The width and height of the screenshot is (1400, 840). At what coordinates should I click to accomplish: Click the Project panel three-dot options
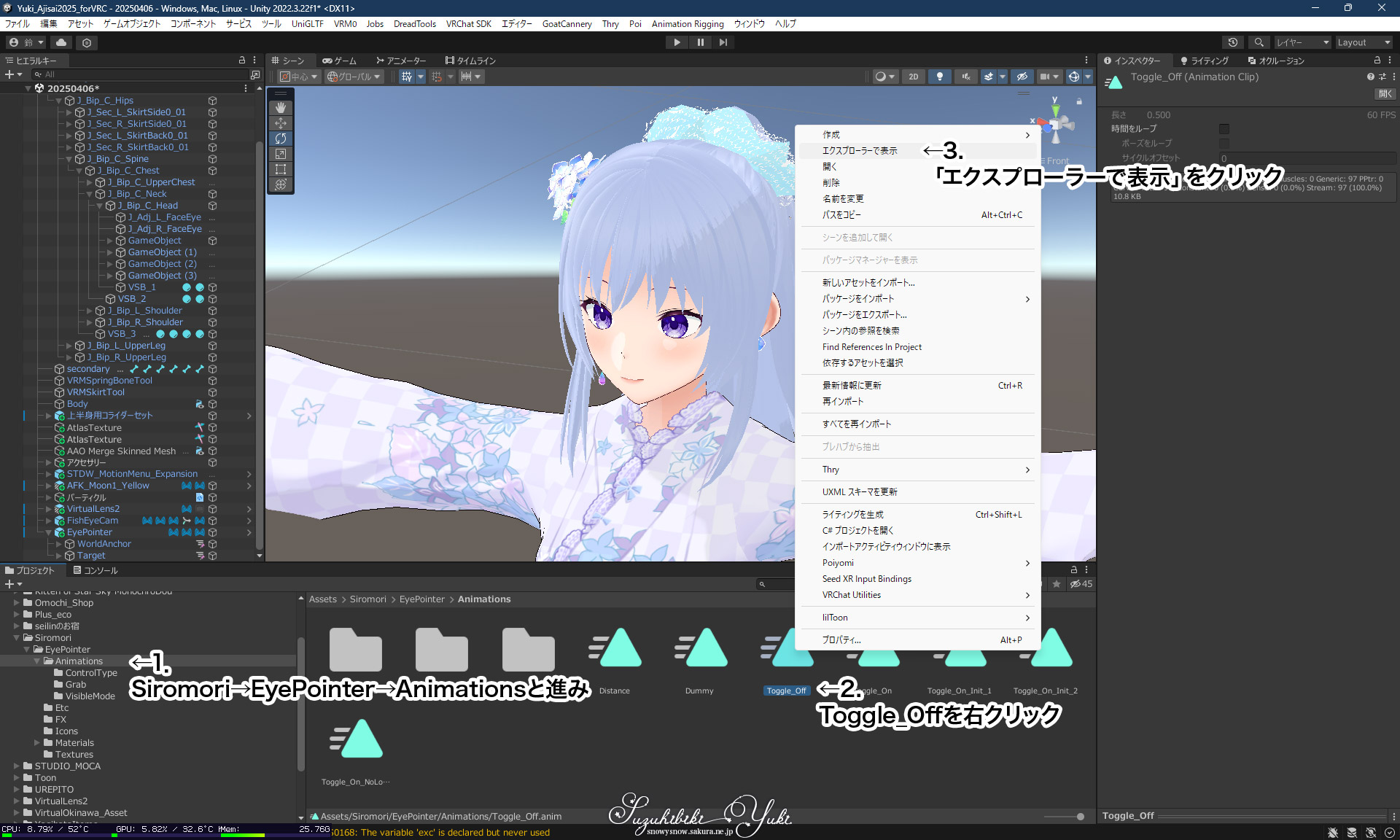(x=1086, y=570)
